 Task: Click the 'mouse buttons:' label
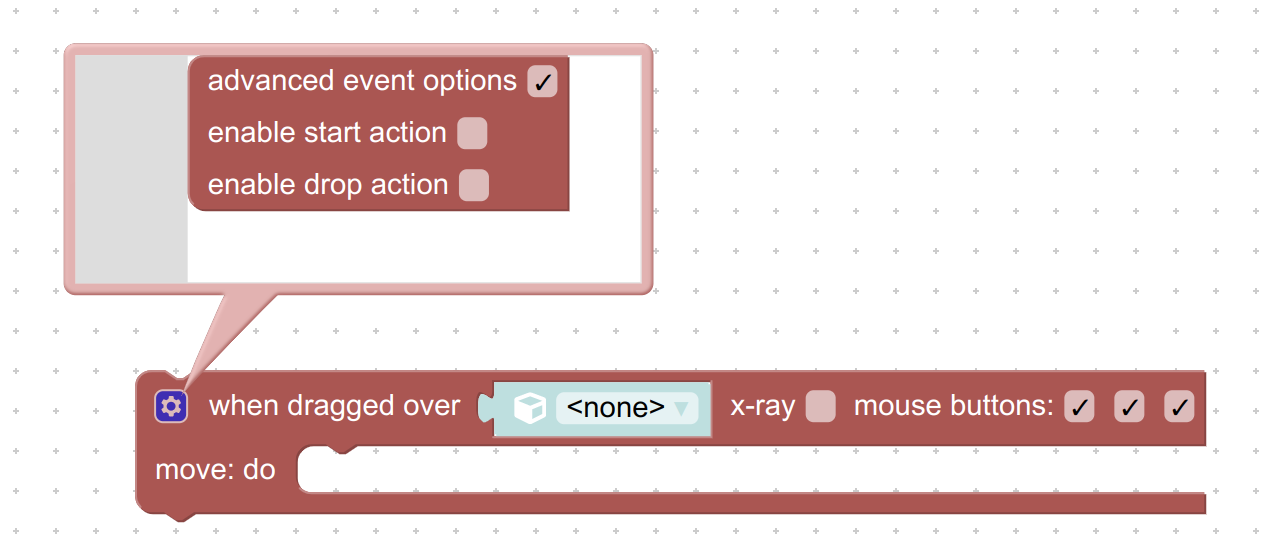954,407
